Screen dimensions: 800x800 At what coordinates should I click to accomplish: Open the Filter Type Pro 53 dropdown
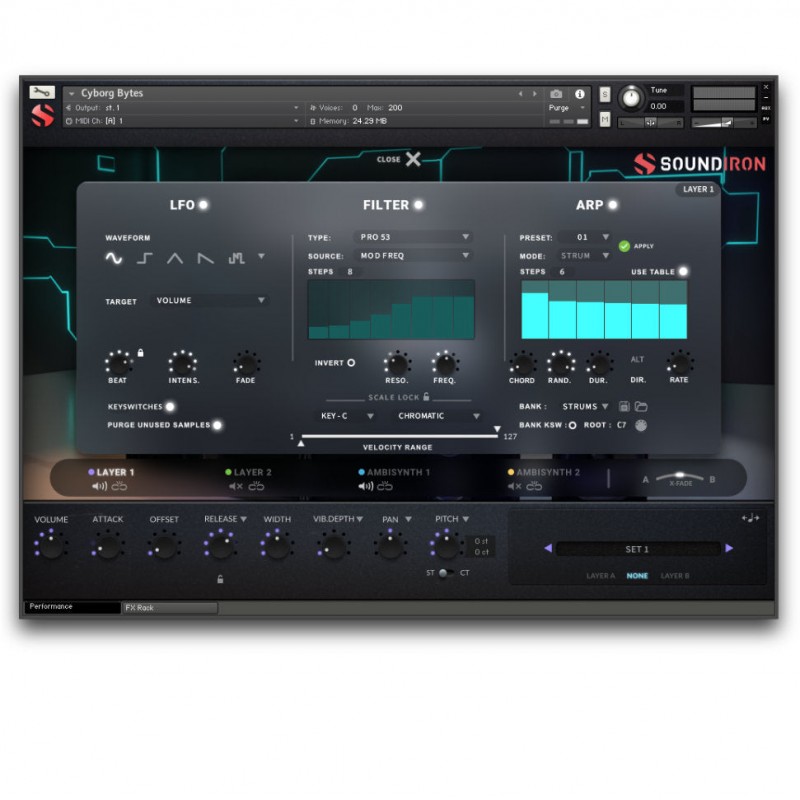pos(413,238)
